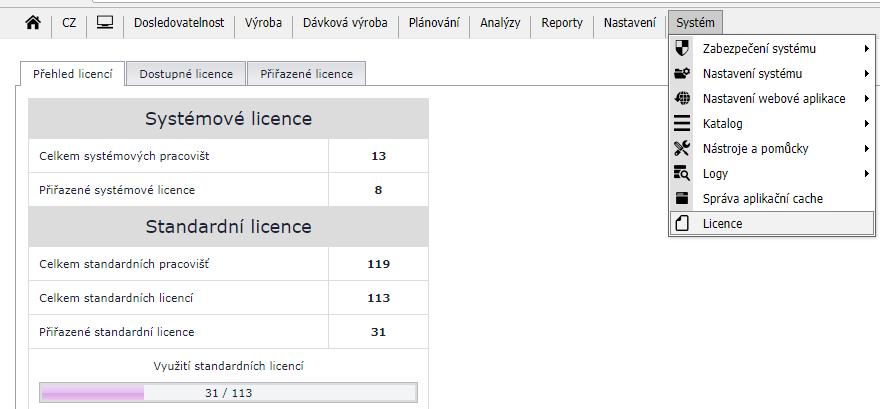The image size is (880, 409).
Task: Click the wrench icon for Nástroje a pomůcky
Action: (x=683, y=148)
